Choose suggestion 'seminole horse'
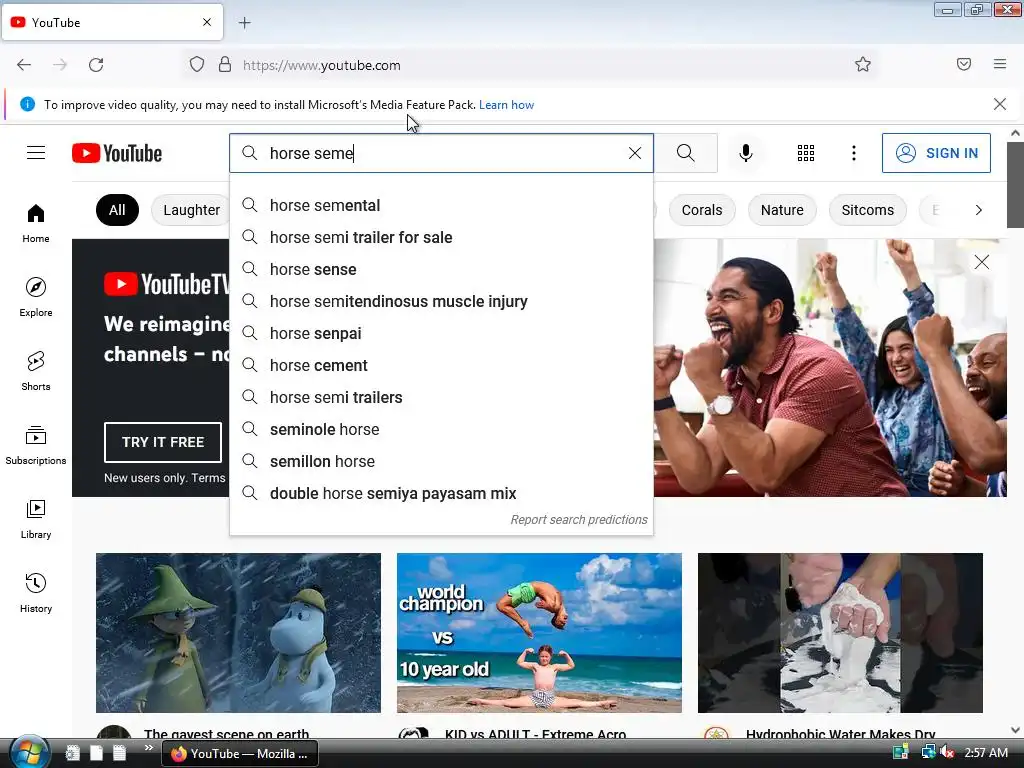Viewport: 1024px width, 768px height. 441,429
